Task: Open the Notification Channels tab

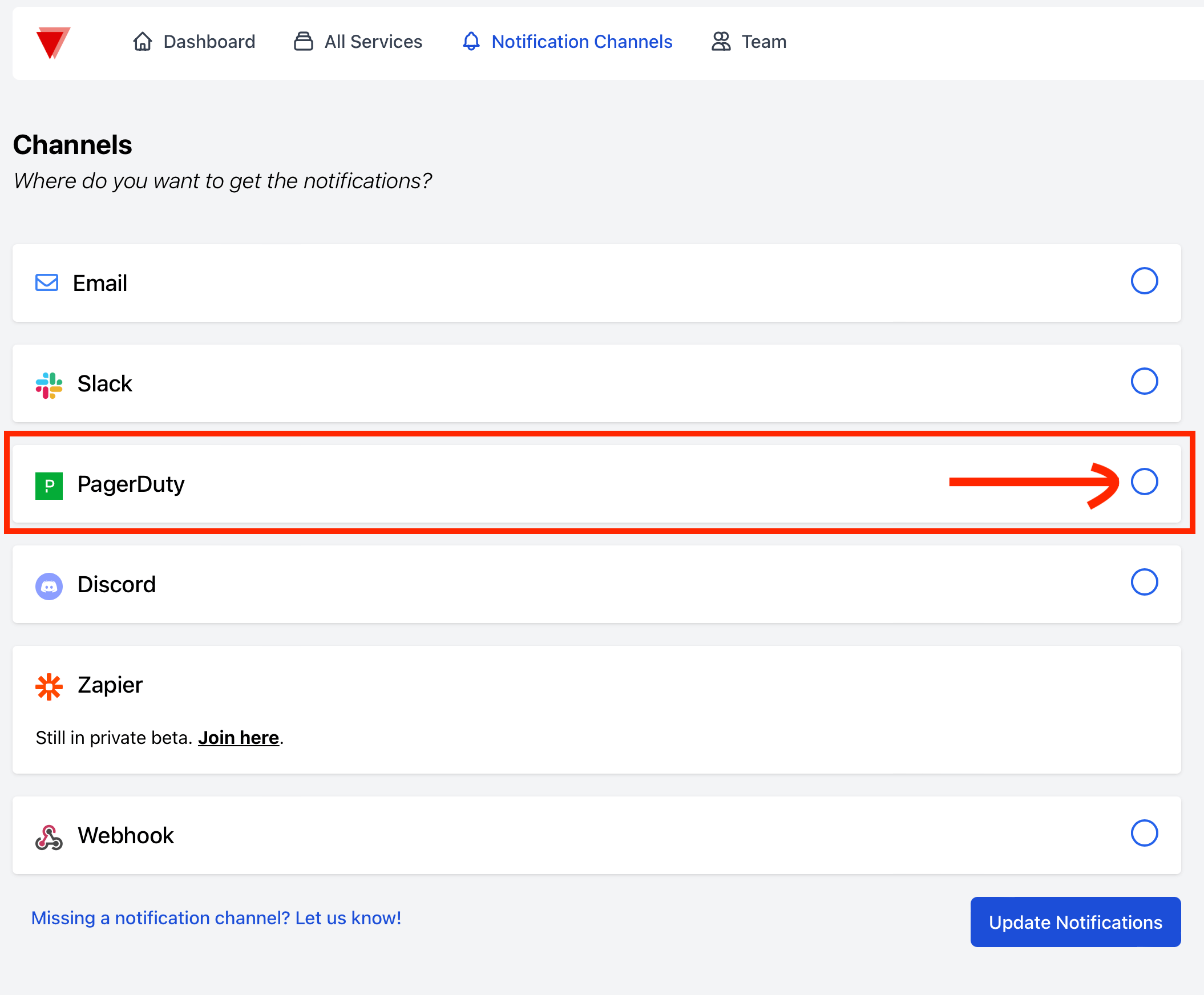Action: 567,41
